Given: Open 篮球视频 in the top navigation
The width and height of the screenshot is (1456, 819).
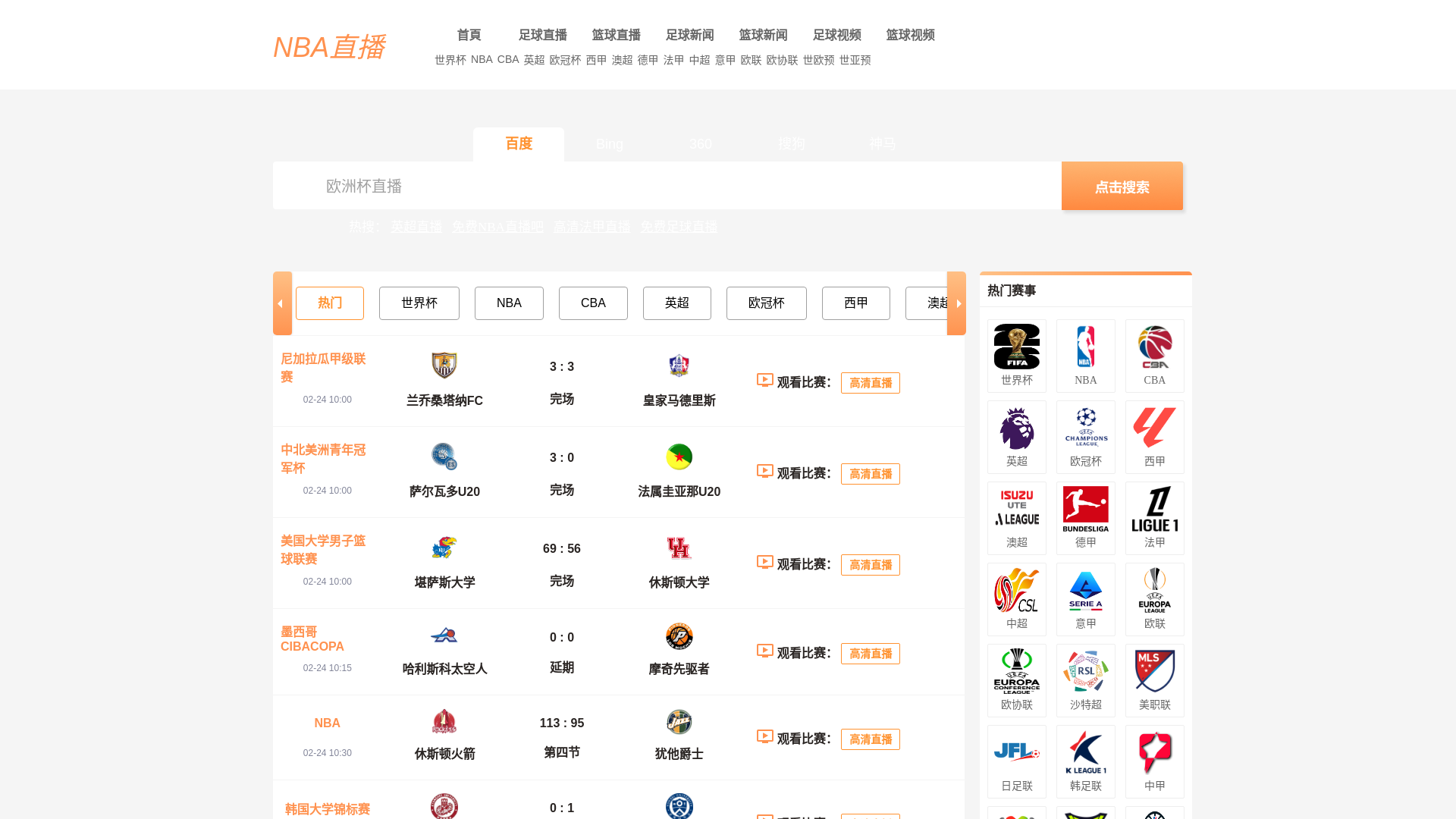Looking at the screenshot, I should pos(910,35).
